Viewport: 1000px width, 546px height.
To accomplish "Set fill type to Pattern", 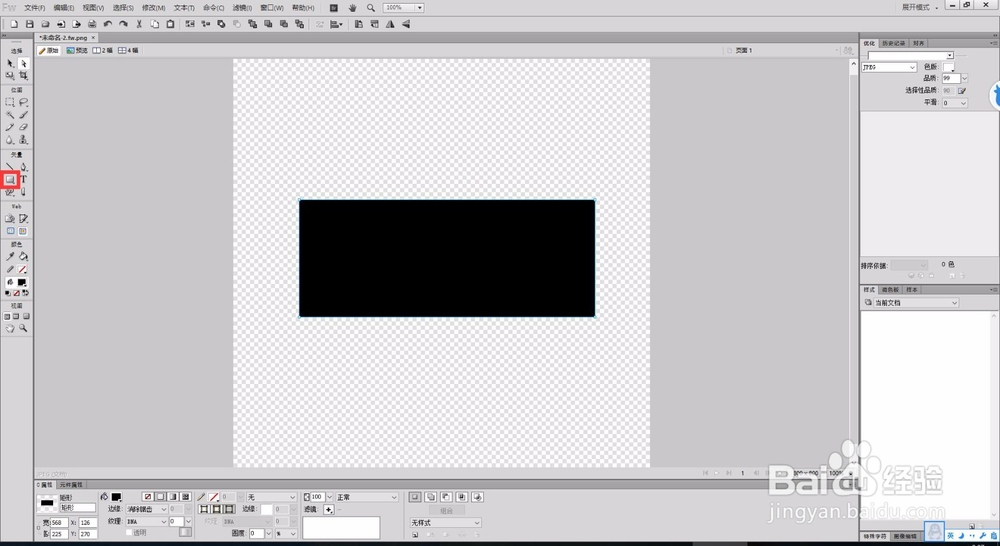I will click(186, 497).
